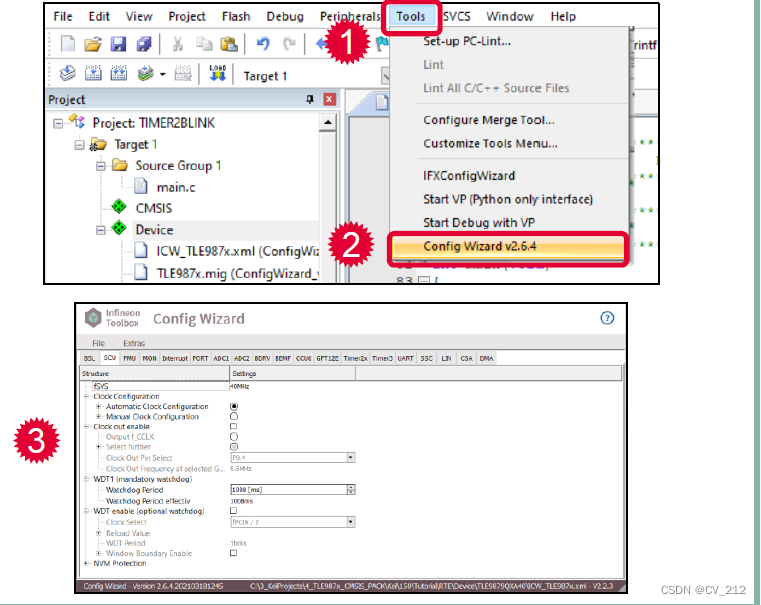Click the Open file folder icon
The width and height of the screenshot is (761, 605).
[x=92, y=44]
